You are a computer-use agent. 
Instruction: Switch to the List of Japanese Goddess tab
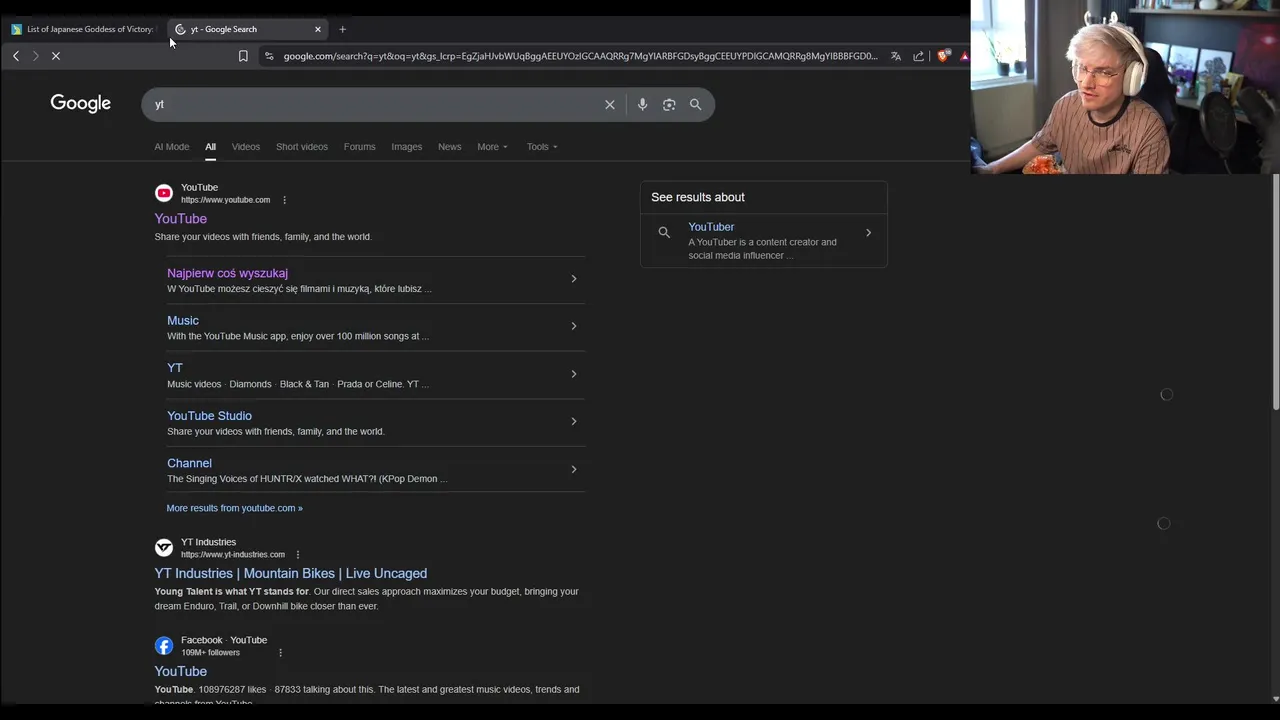pyautogui.click(x=82, y=29)
